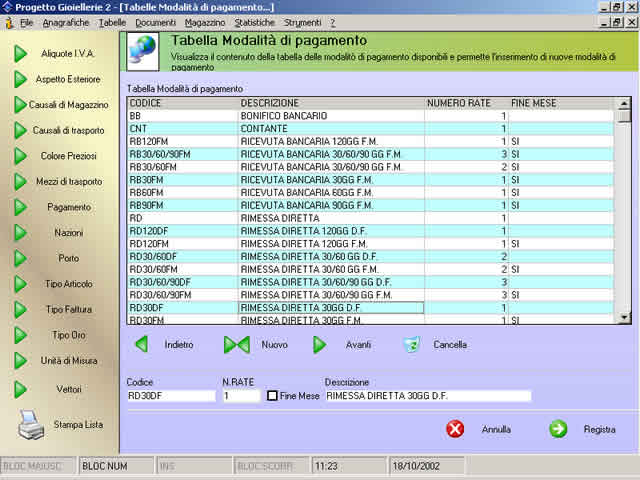Click the table scrollbar thumb
Screen dimensions: 640x480
pyautogui.click(x=623, y=116)
